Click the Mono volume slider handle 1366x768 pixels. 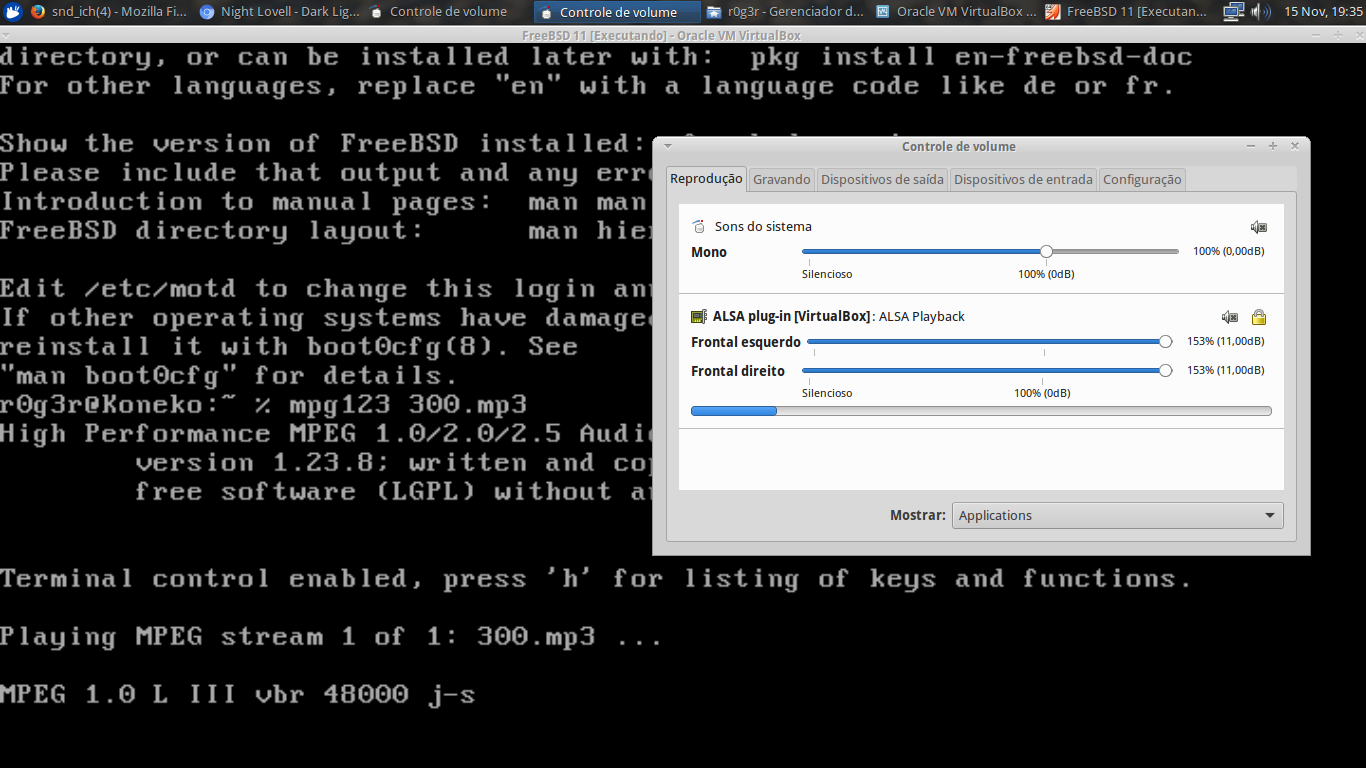tap(1046, 252)
